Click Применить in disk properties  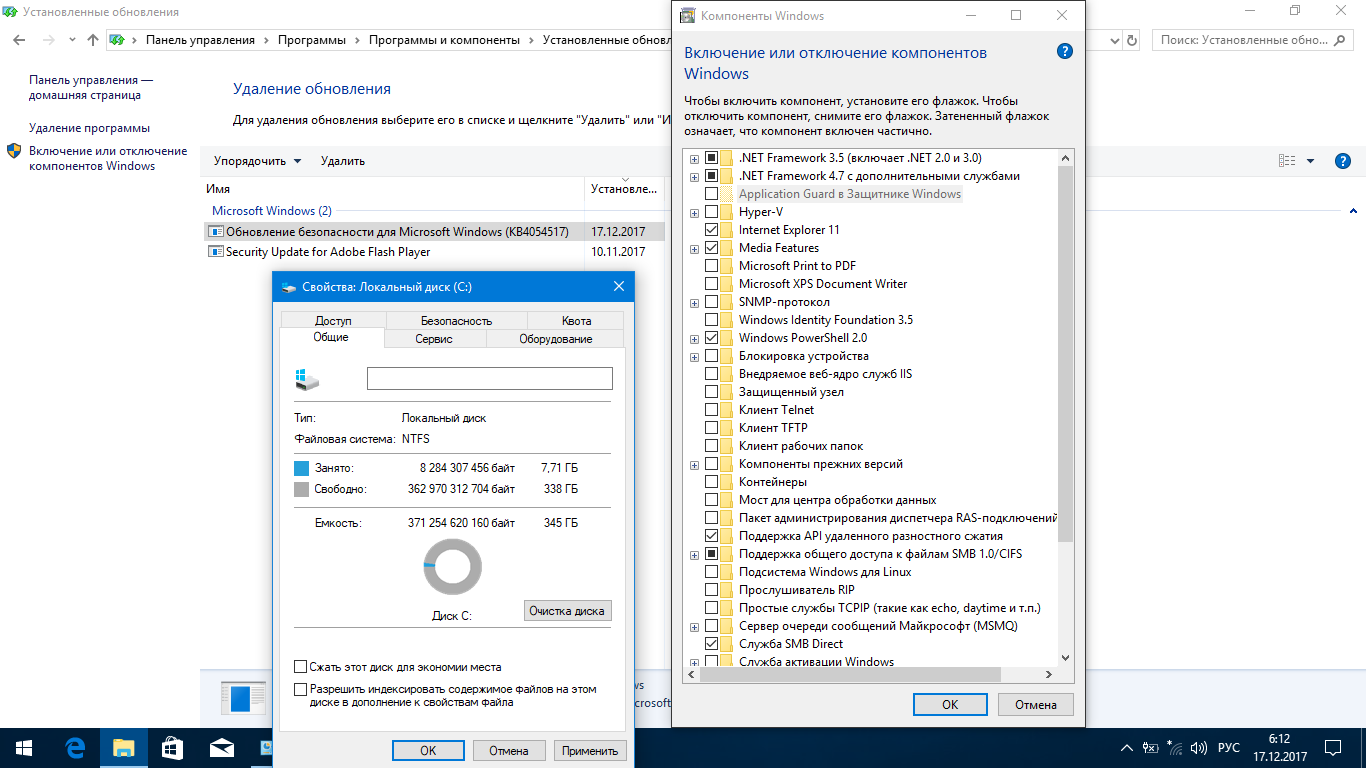click(x=590, y=750)
